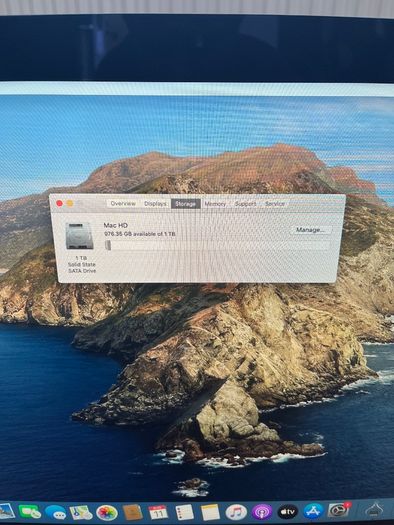
Task: Launch Maps from the dock
Action: click(81, 512)
